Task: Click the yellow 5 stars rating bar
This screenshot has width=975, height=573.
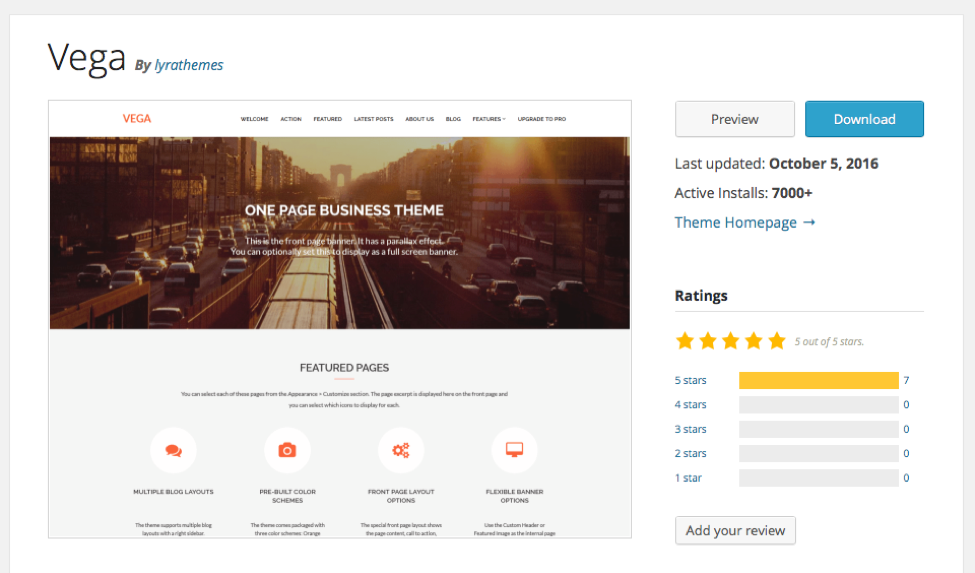Action: [818, 380]
